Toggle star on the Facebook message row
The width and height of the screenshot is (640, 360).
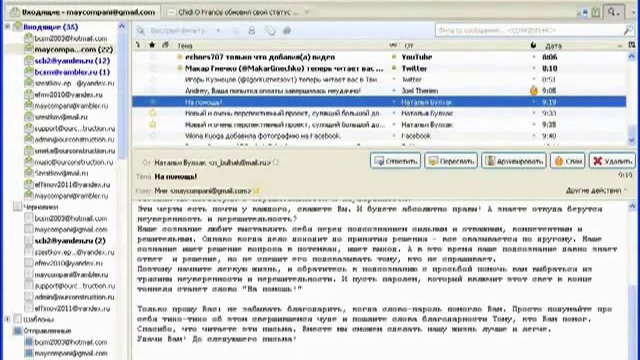tap(153, 136)
